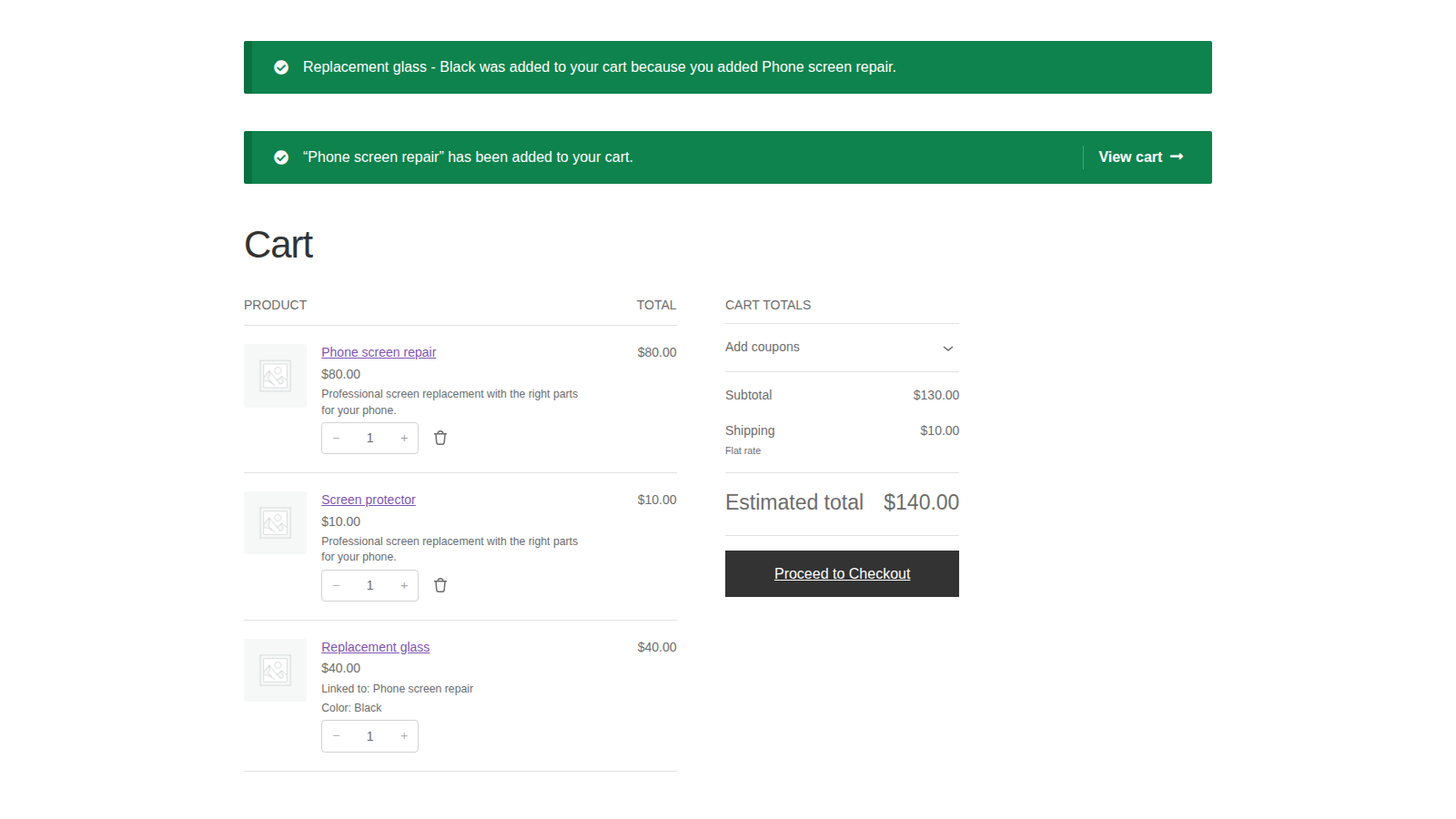Viewport: 1456px width, 819px height.
Task: Click the Cart page heading
Action: 278,245
